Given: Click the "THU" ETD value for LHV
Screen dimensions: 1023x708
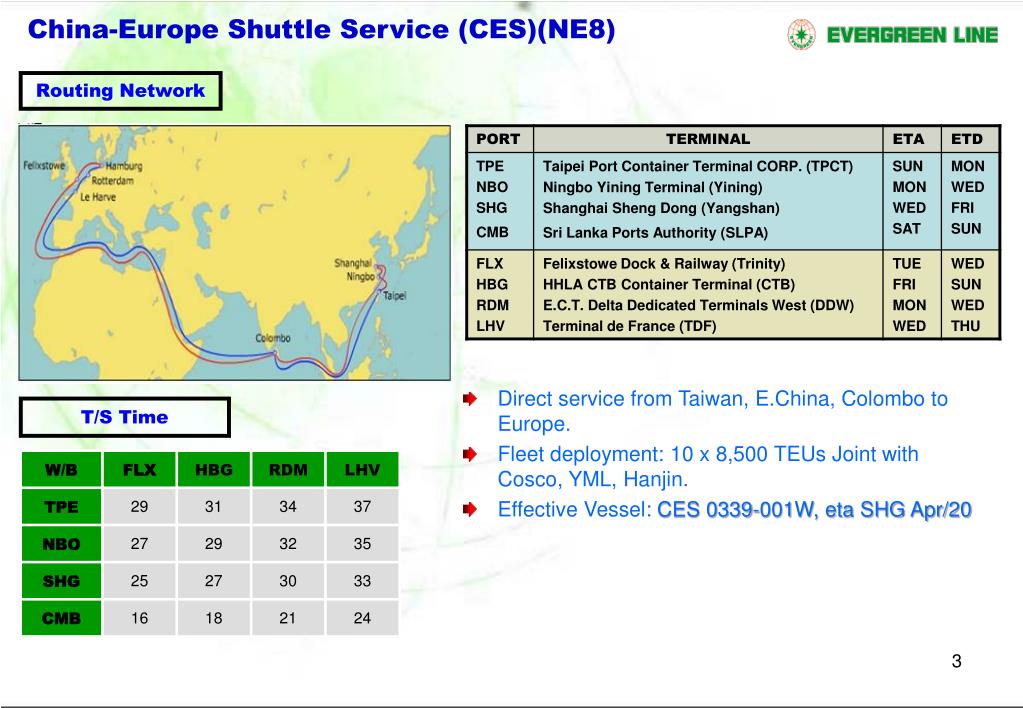Looking at the screenshot, I should [965, 326].
